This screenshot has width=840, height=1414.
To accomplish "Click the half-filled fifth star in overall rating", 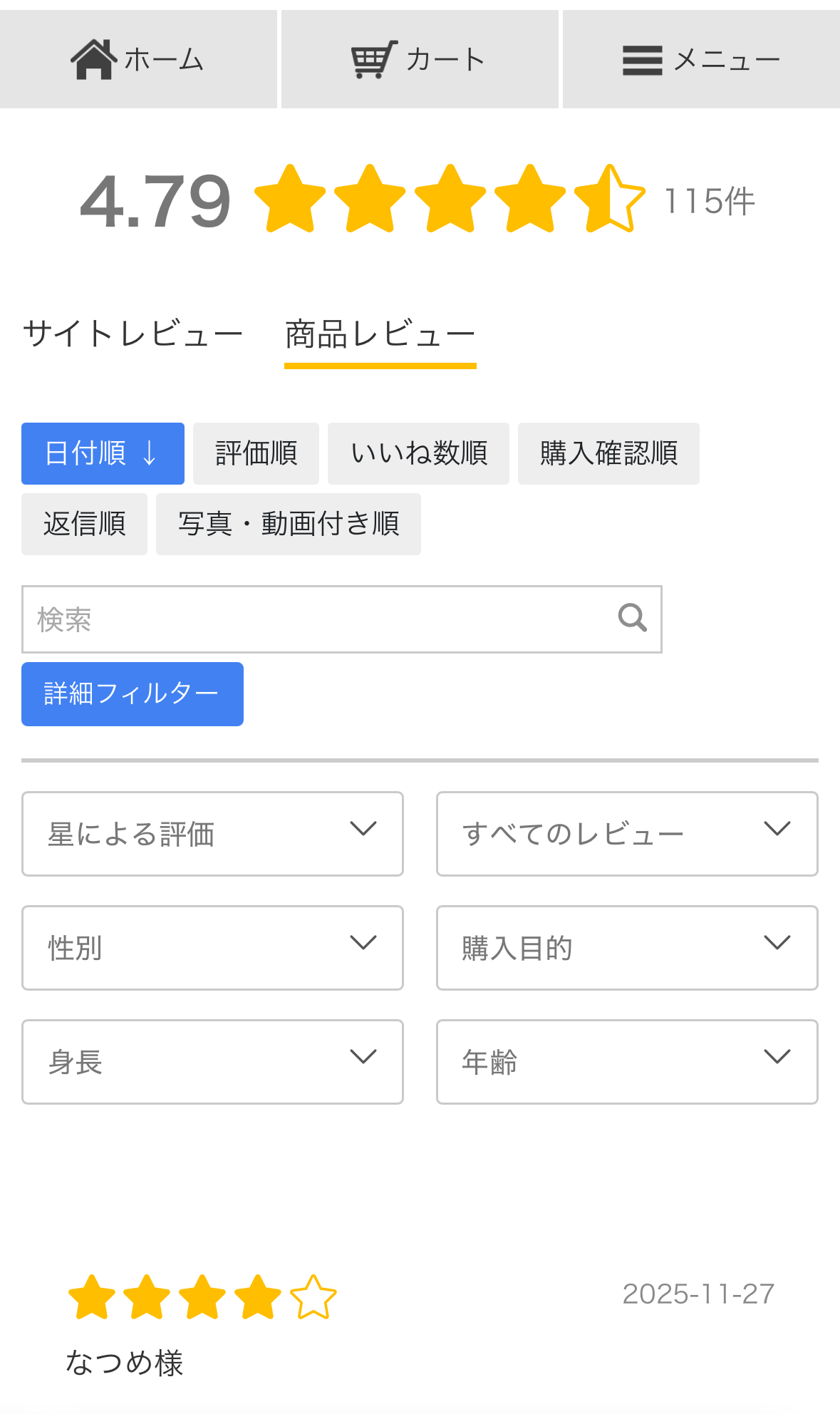I will pos(610,199).
